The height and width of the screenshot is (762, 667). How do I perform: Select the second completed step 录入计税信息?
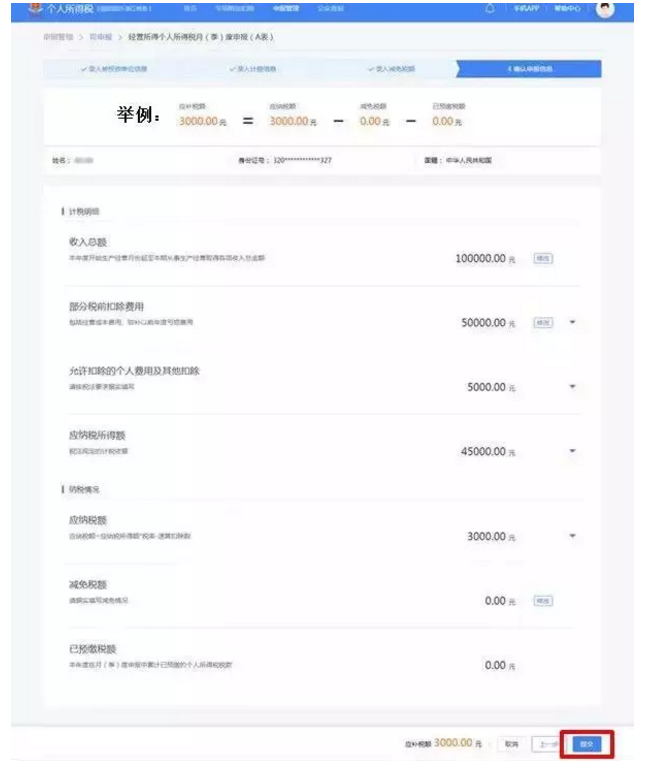(x=253, y=69)
